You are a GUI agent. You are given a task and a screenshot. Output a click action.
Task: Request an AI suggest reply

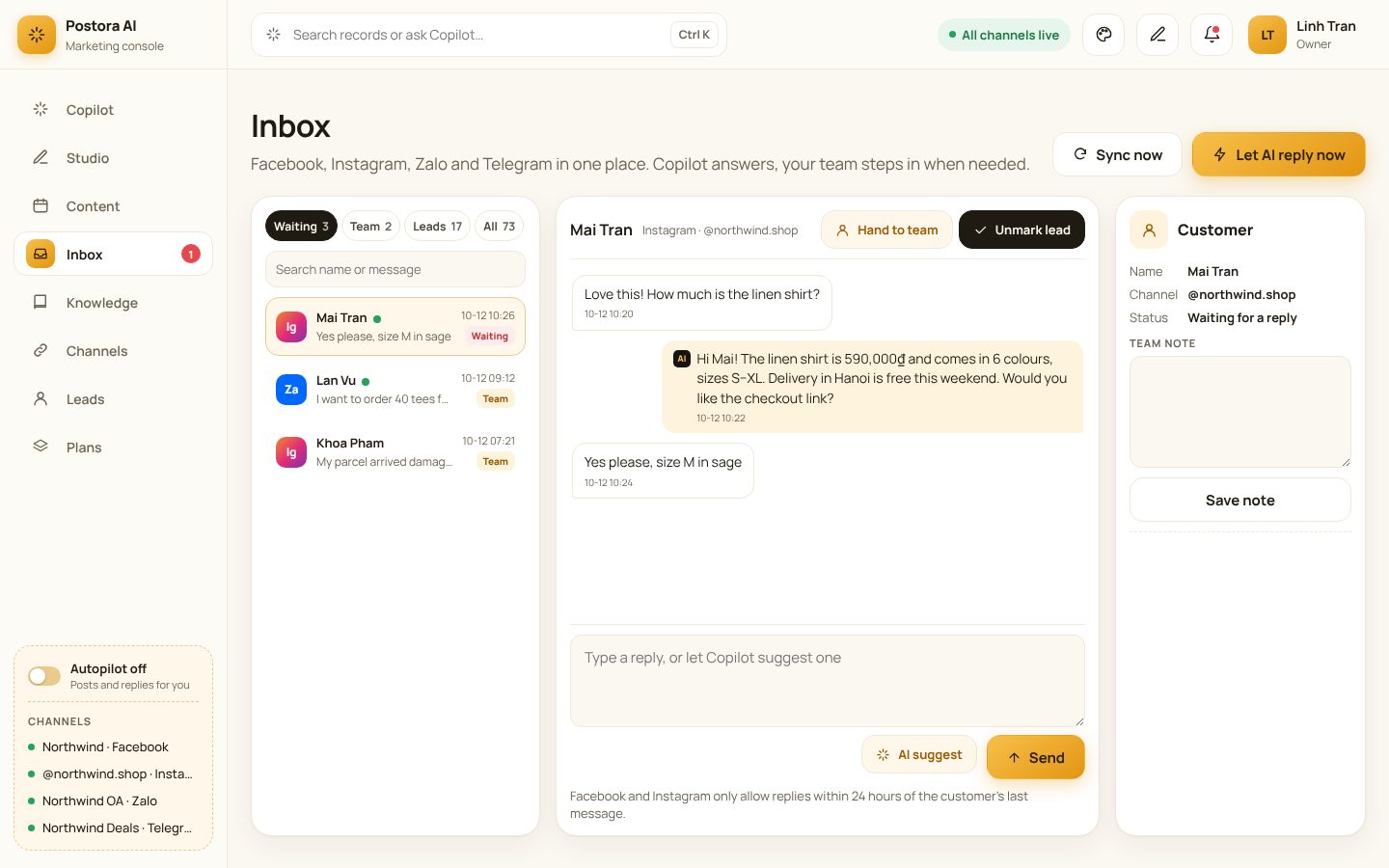pos(919,755)
